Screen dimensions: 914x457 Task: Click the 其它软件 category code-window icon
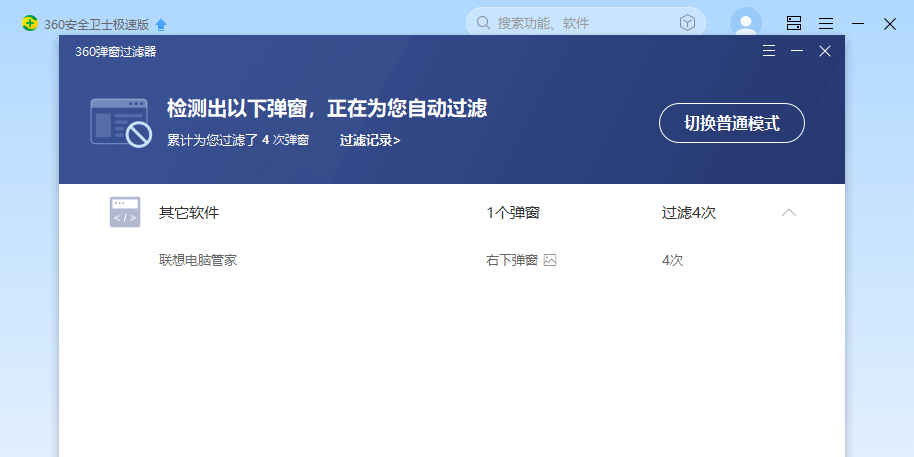pyautogui.click(x=125, y=212)
